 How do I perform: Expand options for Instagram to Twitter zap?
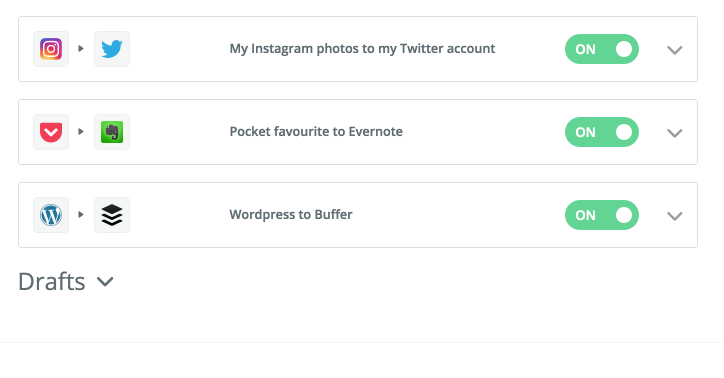(675, 50)
